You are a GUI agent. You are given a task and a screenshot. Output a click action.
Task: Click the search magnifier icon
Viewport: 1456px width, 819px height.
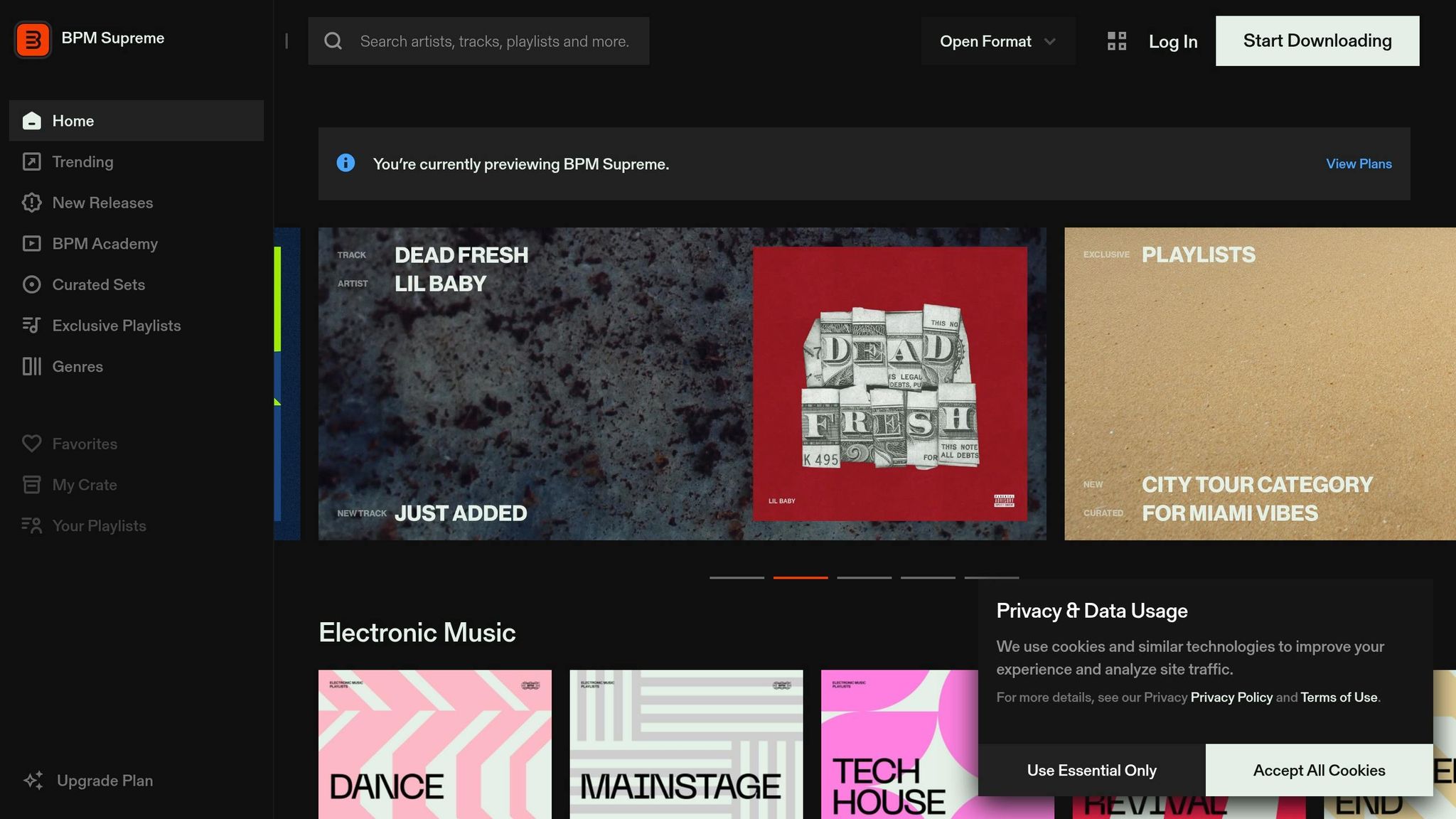(333, 41)
